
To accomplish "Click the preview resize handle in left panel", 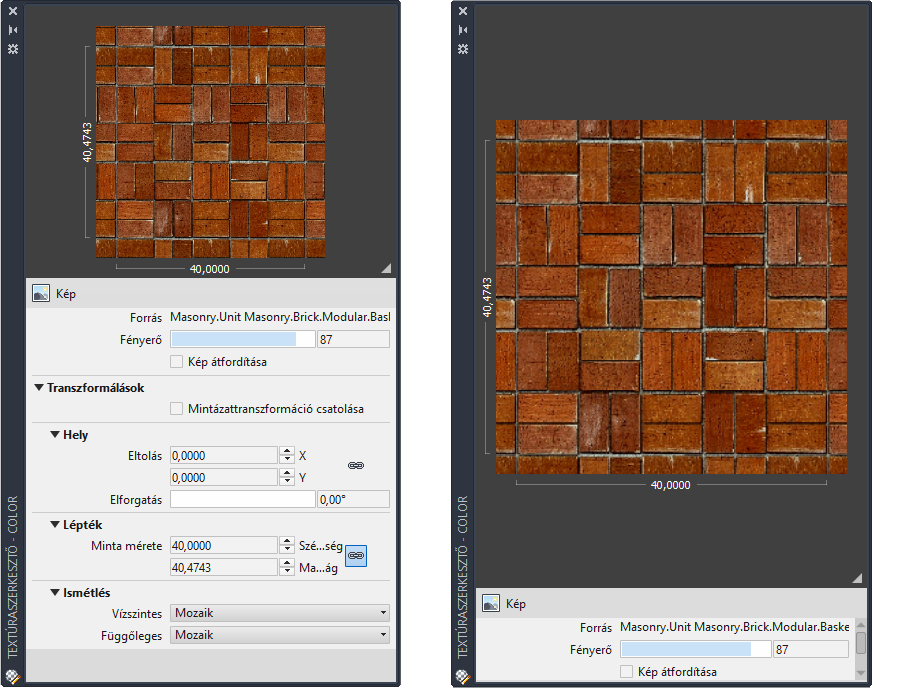I will (386, 267).
